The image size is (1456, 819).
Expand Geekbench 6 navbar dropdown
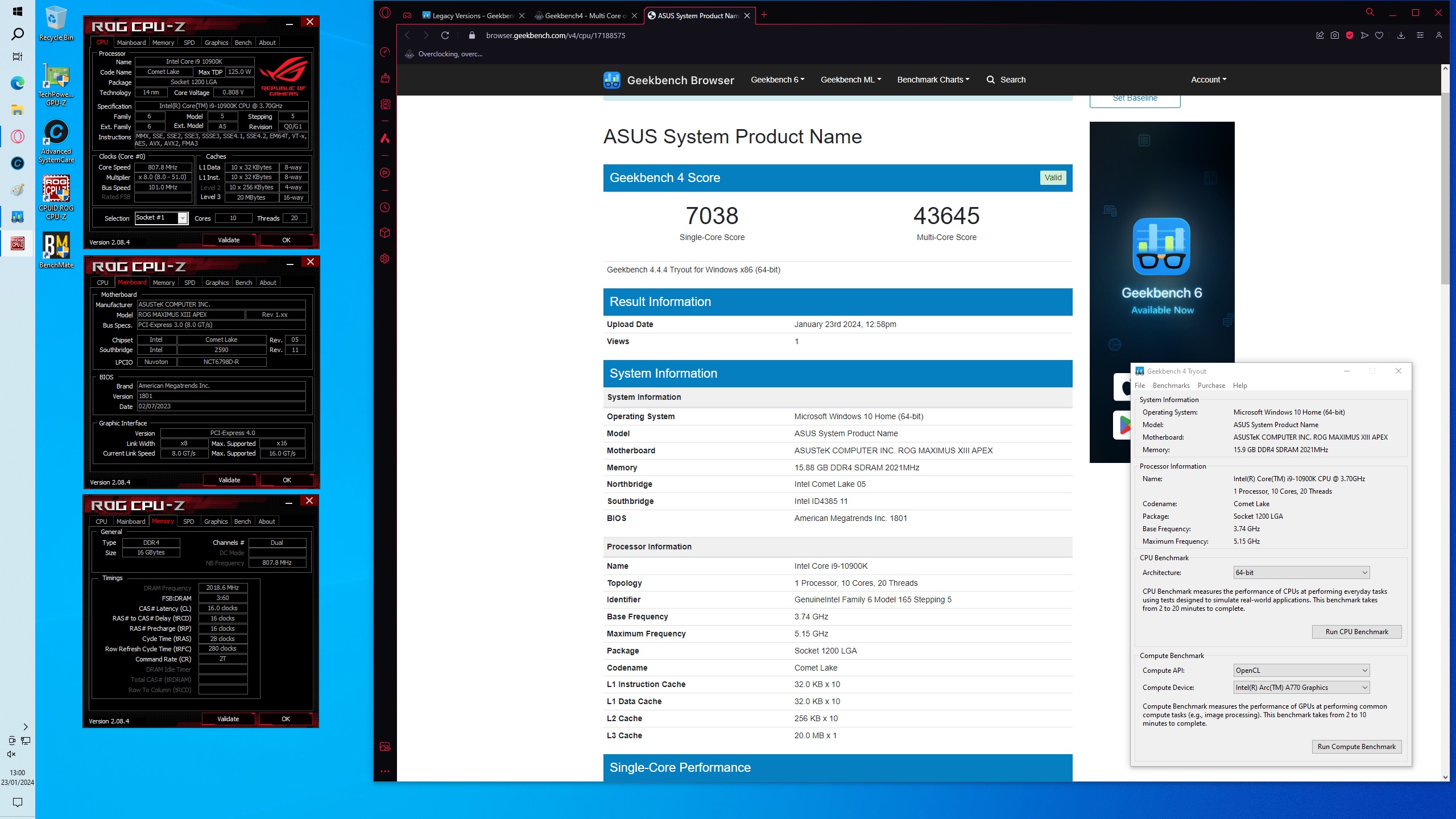tap(777, 80)
